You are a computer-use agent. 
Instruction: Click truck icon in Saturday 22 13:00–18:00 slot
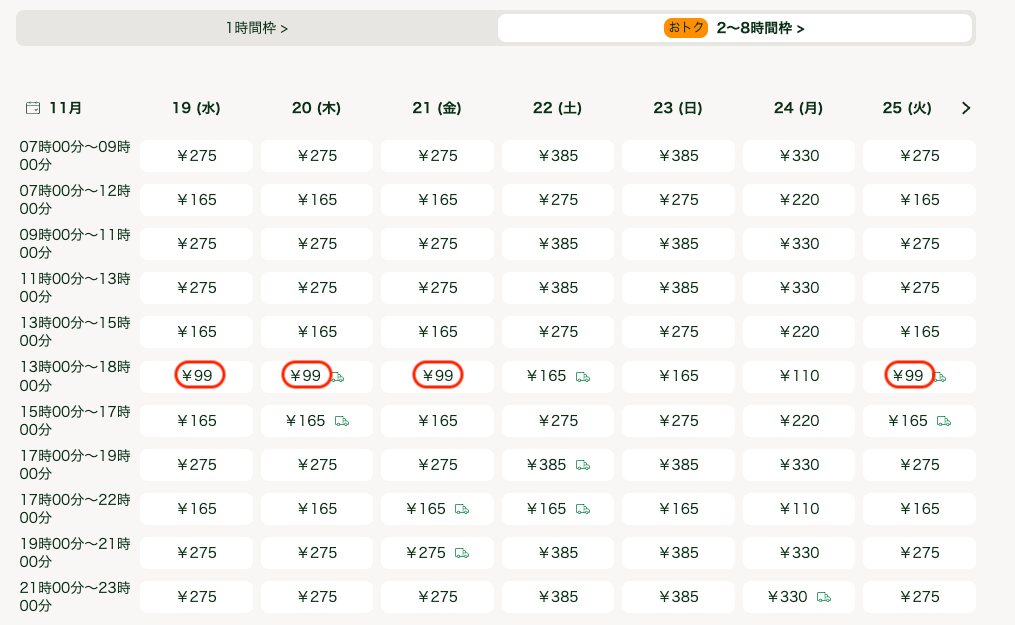tap(583, 377)
